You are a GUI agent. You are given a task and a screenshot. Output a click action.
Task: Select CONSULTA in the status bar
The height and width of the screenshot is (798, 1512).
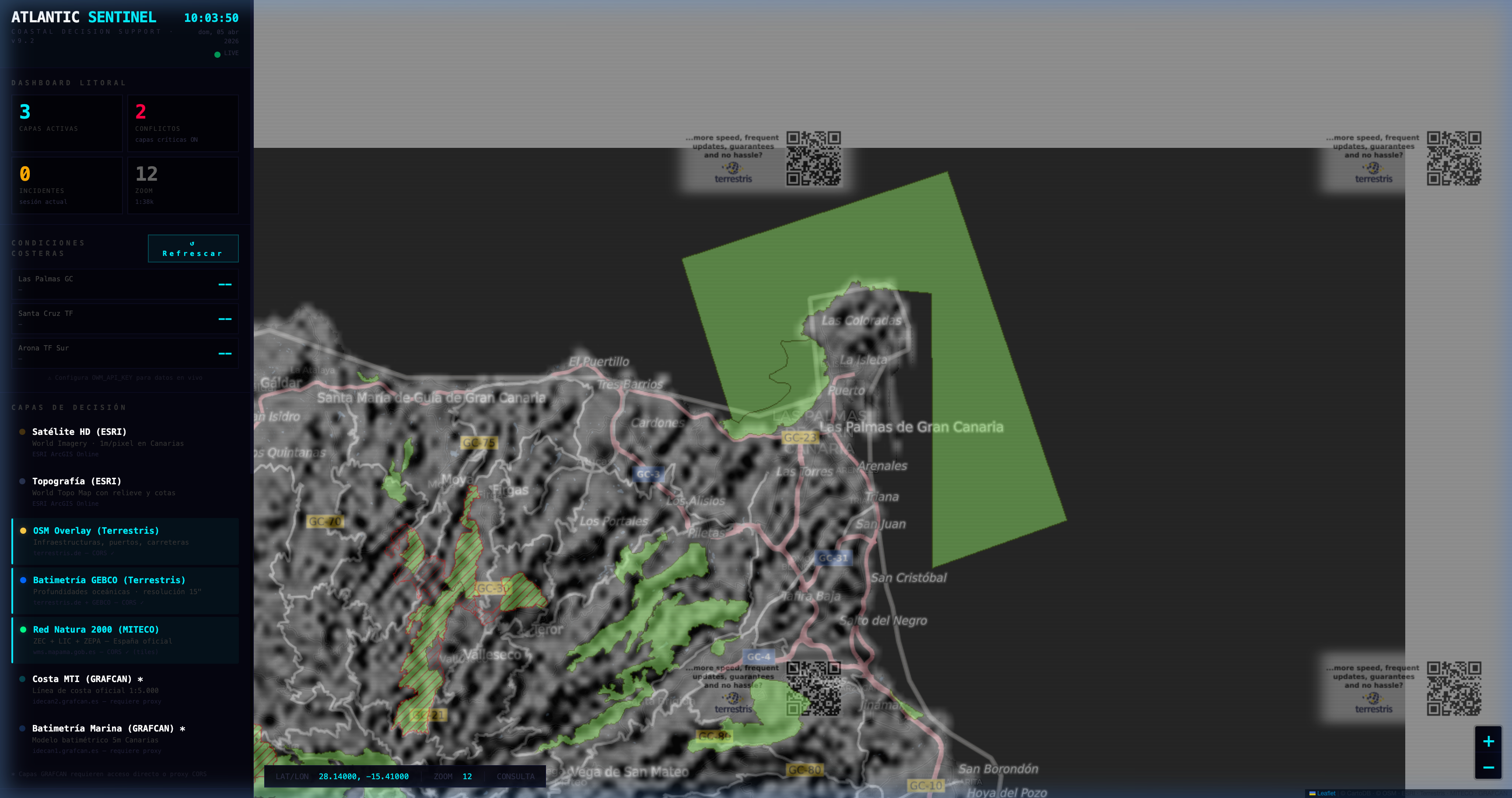[515, 776]
